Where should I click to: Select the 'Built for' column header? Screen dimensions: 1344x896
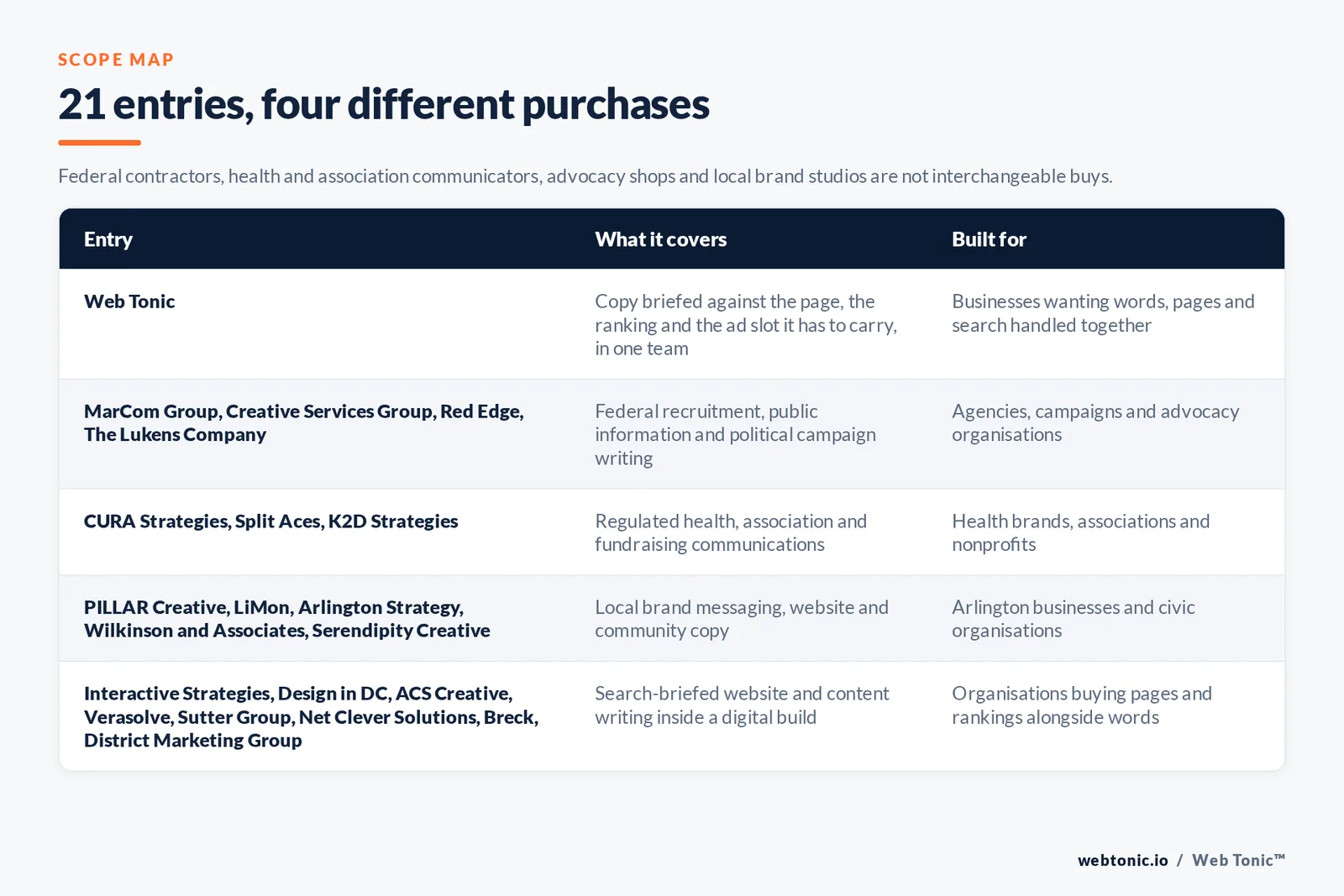[x=989, y=239]
